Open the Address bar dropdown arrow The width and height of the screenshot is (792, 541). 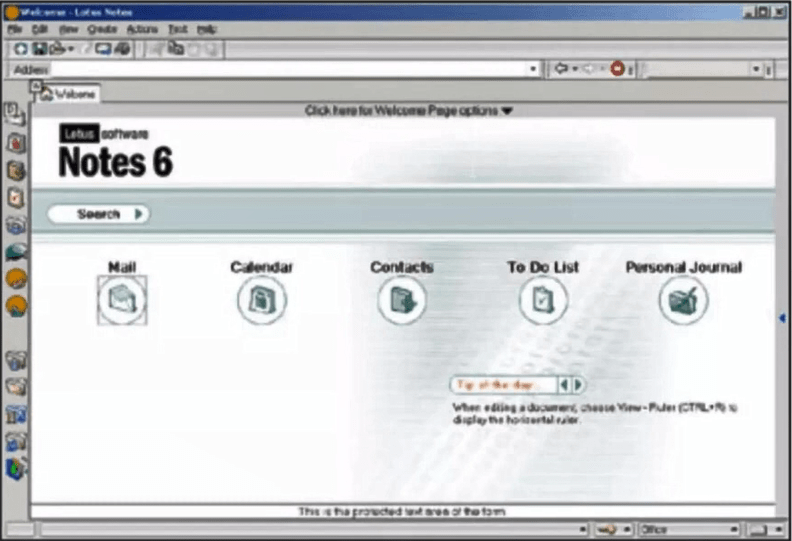(534, 69)
